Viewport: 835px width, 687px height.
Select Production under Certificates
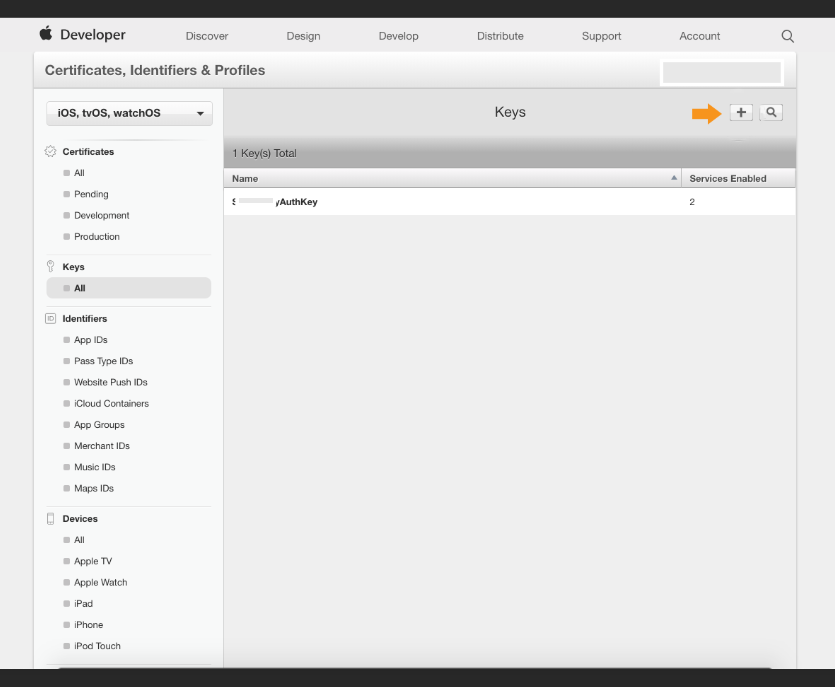(x=96, y=237)
